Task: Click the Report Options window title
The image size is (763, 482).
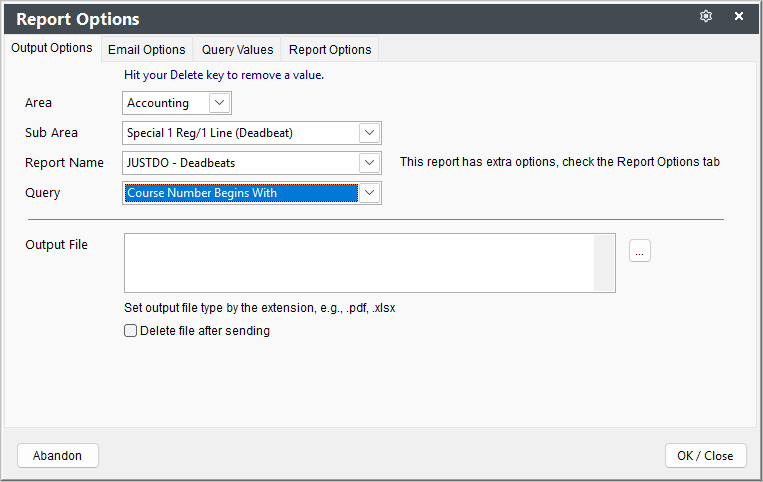Action: (x=78, y=19)
